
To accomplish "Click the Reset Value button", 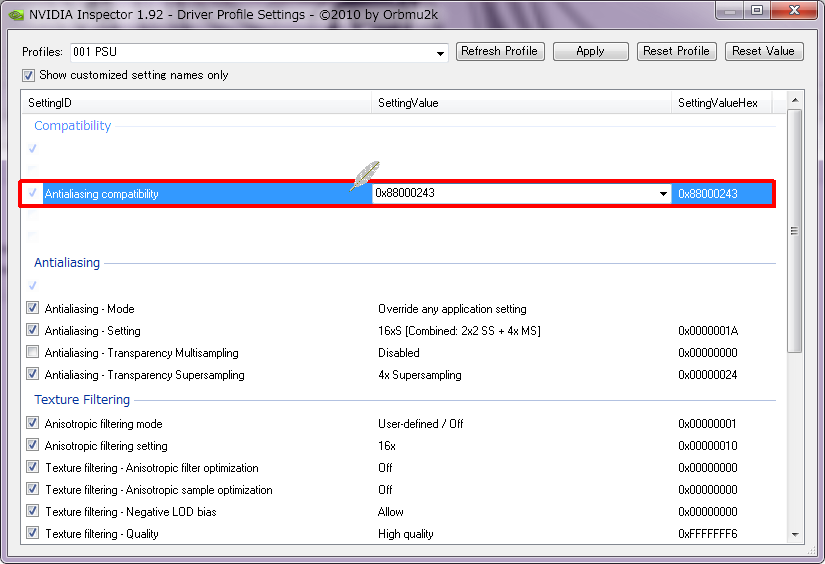I will tap(764, 52).
